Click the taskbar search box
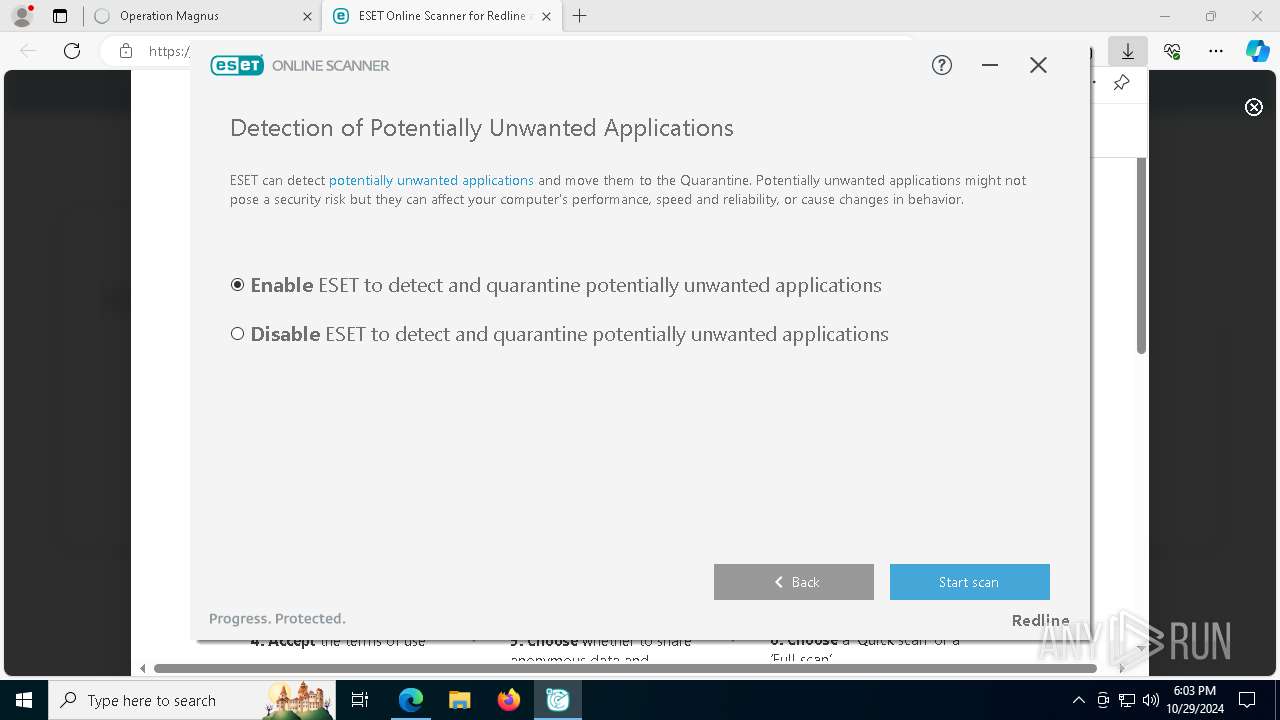Screen dimensions: 1280x720 tap(192, 700)
